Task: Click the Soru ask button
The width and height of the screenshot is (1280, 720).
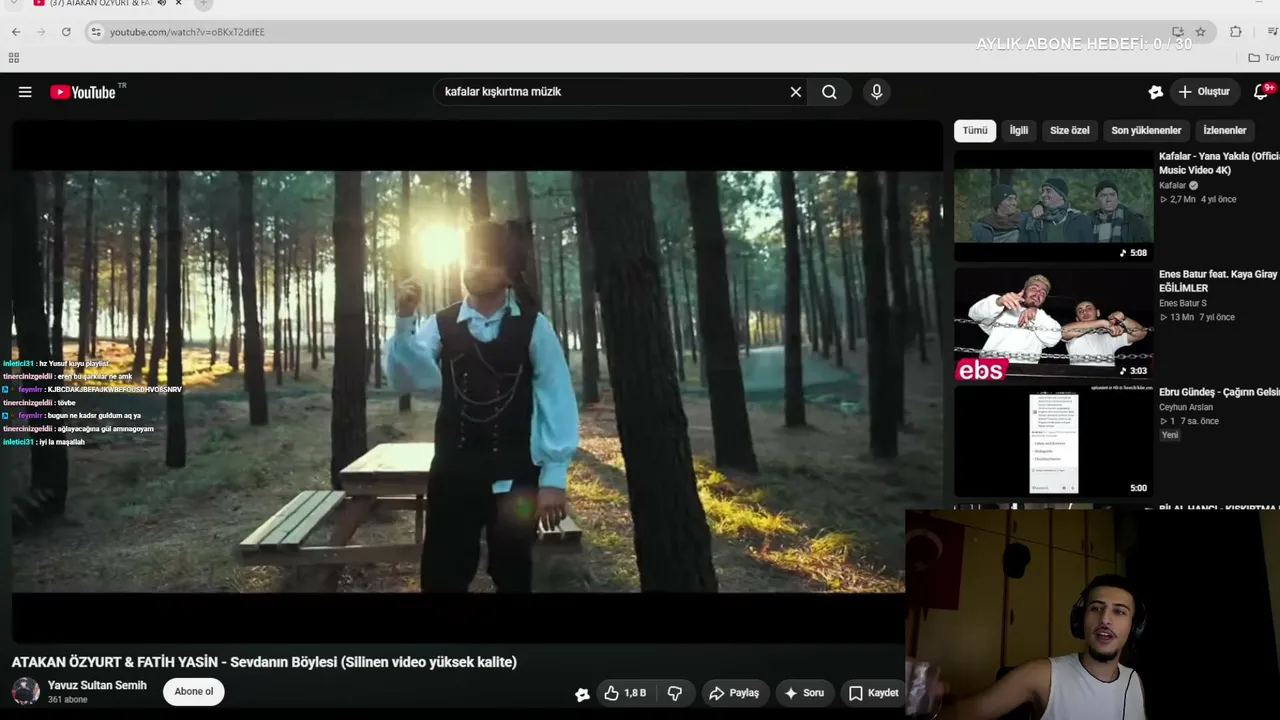Action: pyautogui.click(x=804, y=693)
